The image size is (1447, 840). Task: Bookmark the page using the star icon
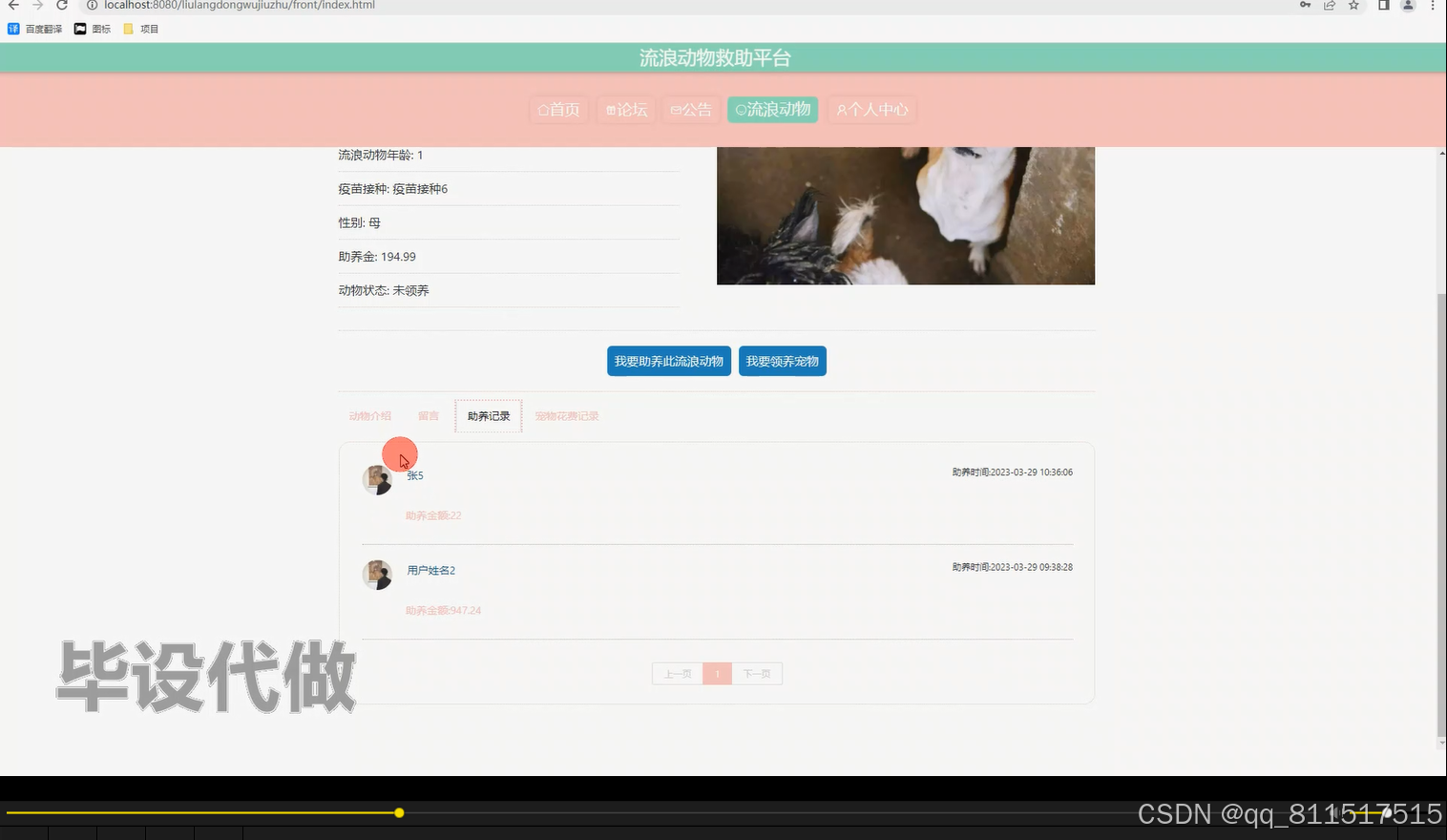click(x=1353, y=6)
